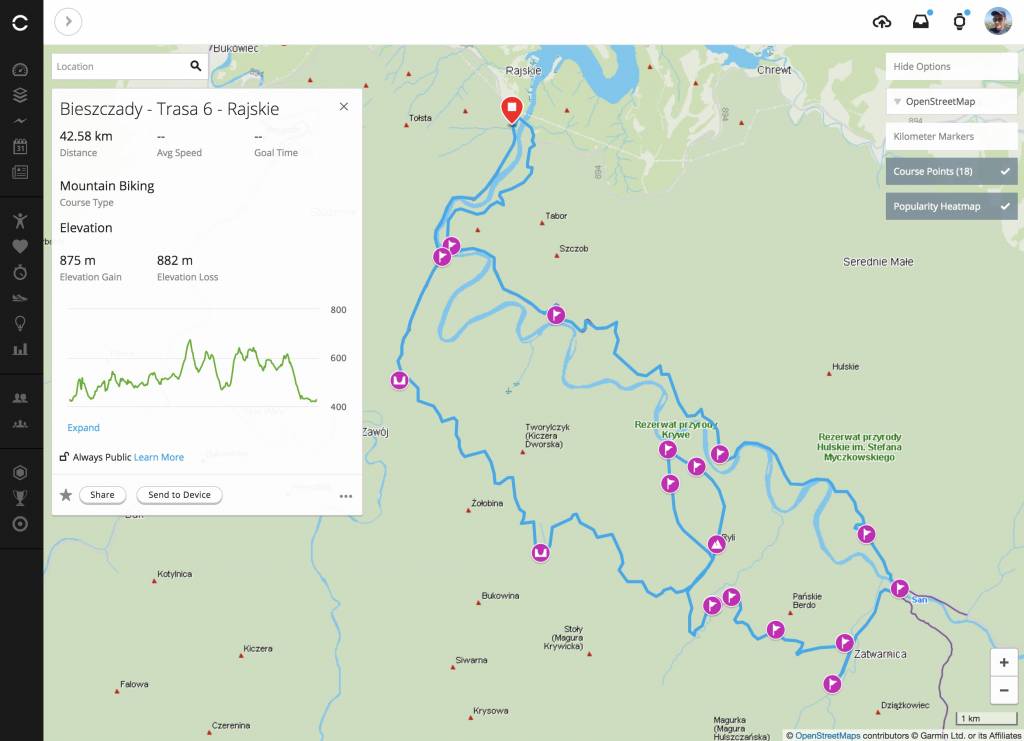Click the Hide Options button
1024x741 pixels.
pyautogui.click(x=951, y=67)
